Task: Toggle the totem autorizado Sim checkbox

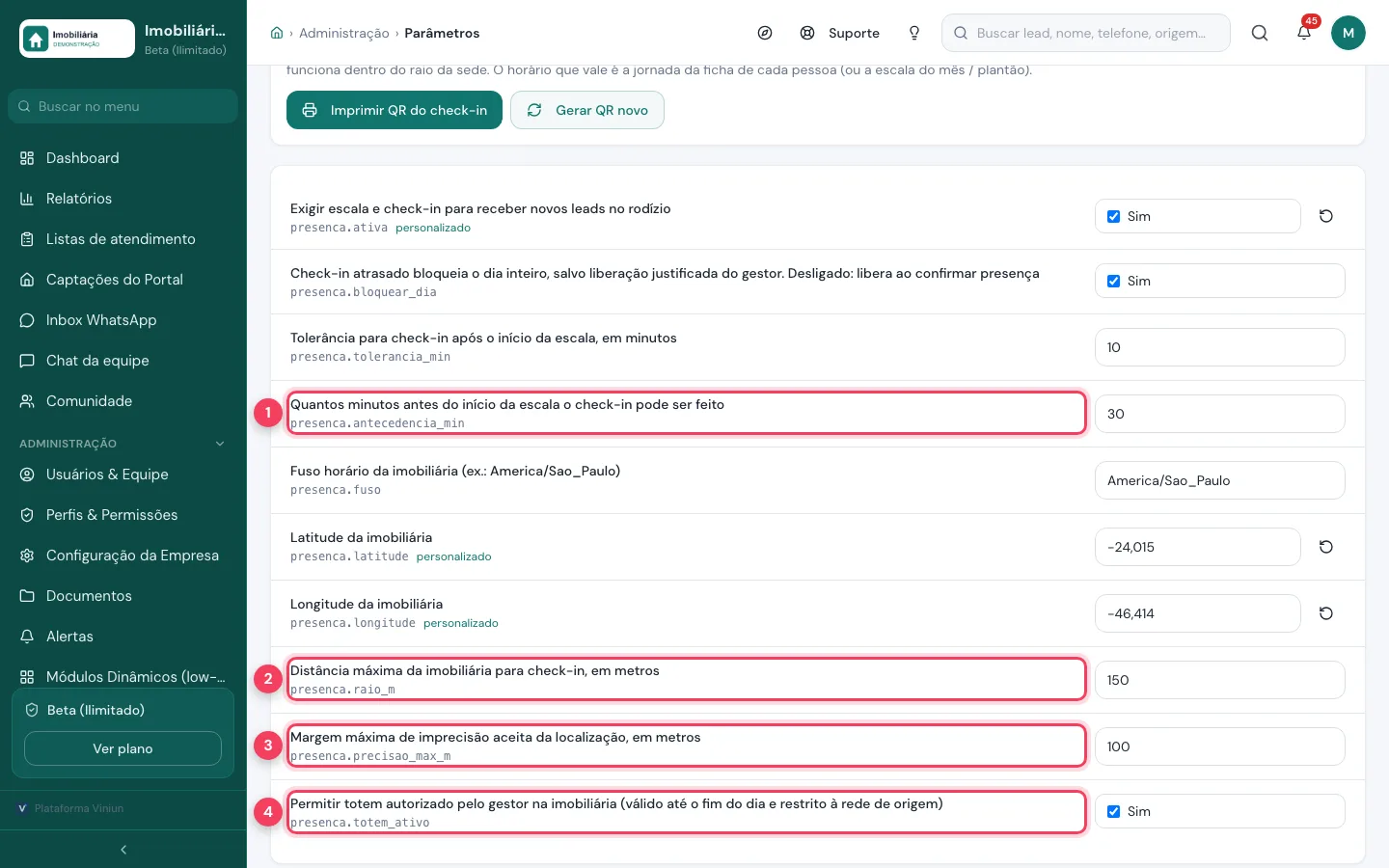Action: pos(1114,811)
